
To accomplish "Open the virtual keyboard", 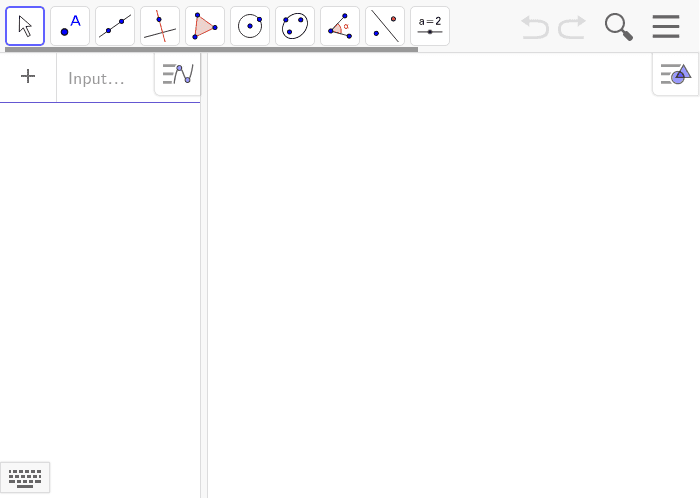I will point(25,478).
